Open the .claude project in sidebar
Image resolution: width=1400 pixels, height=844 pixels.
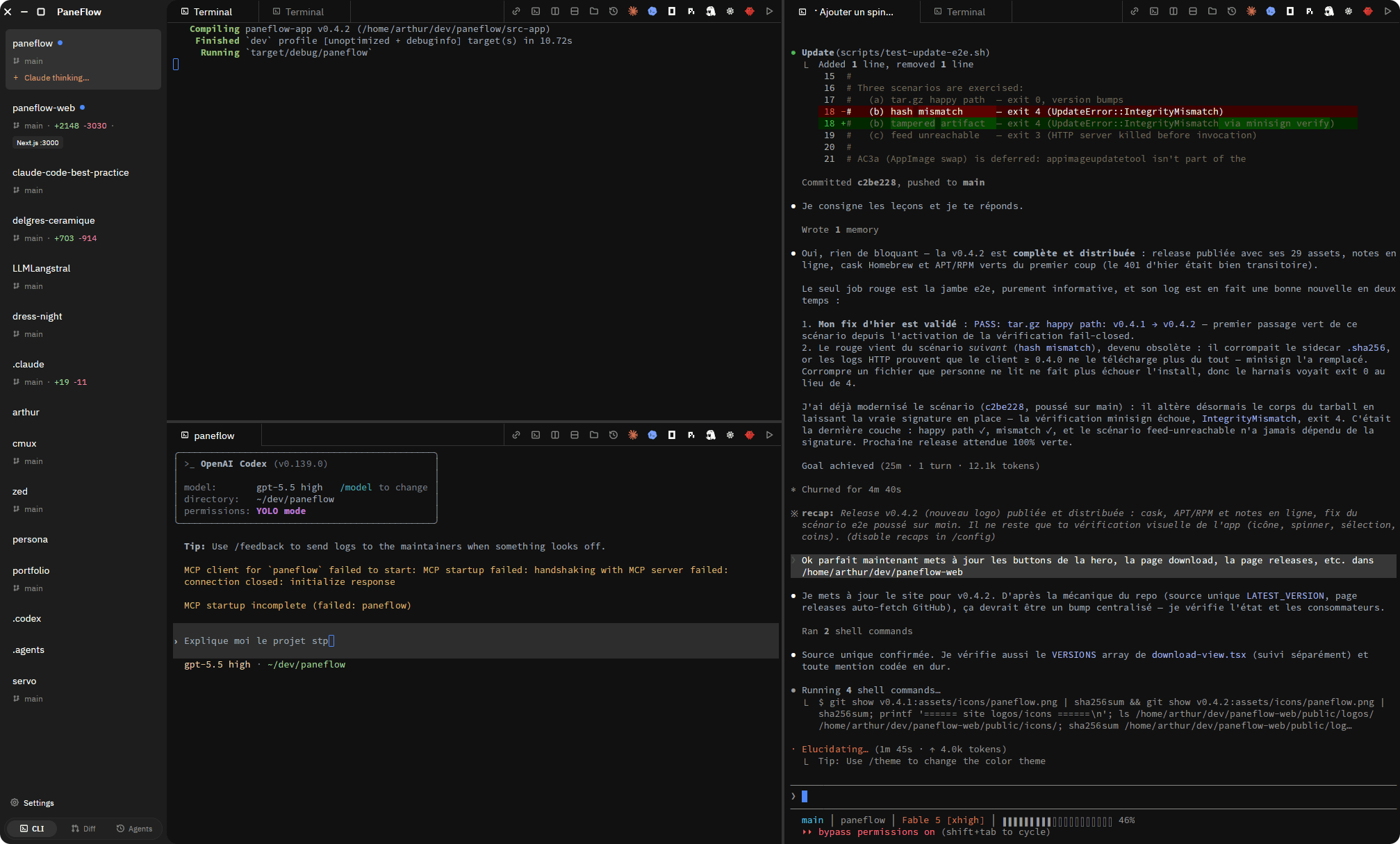click(x=83, y=372)
